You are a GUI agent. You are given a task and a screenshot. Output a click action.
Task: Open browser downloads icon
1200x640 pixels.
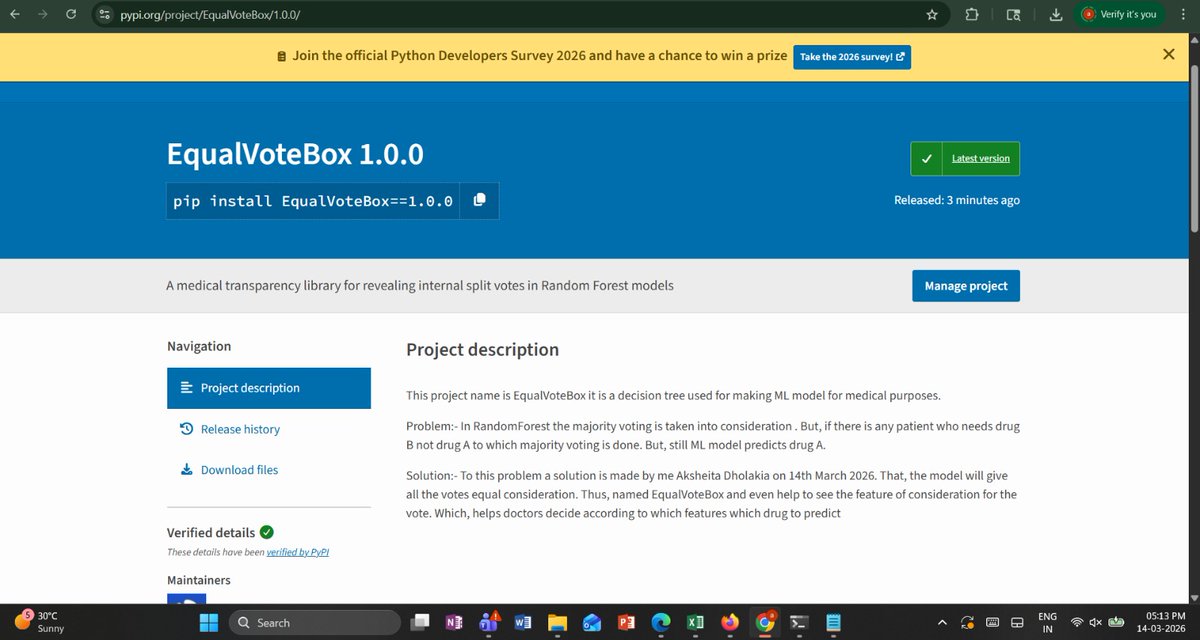pos(1056,15)
